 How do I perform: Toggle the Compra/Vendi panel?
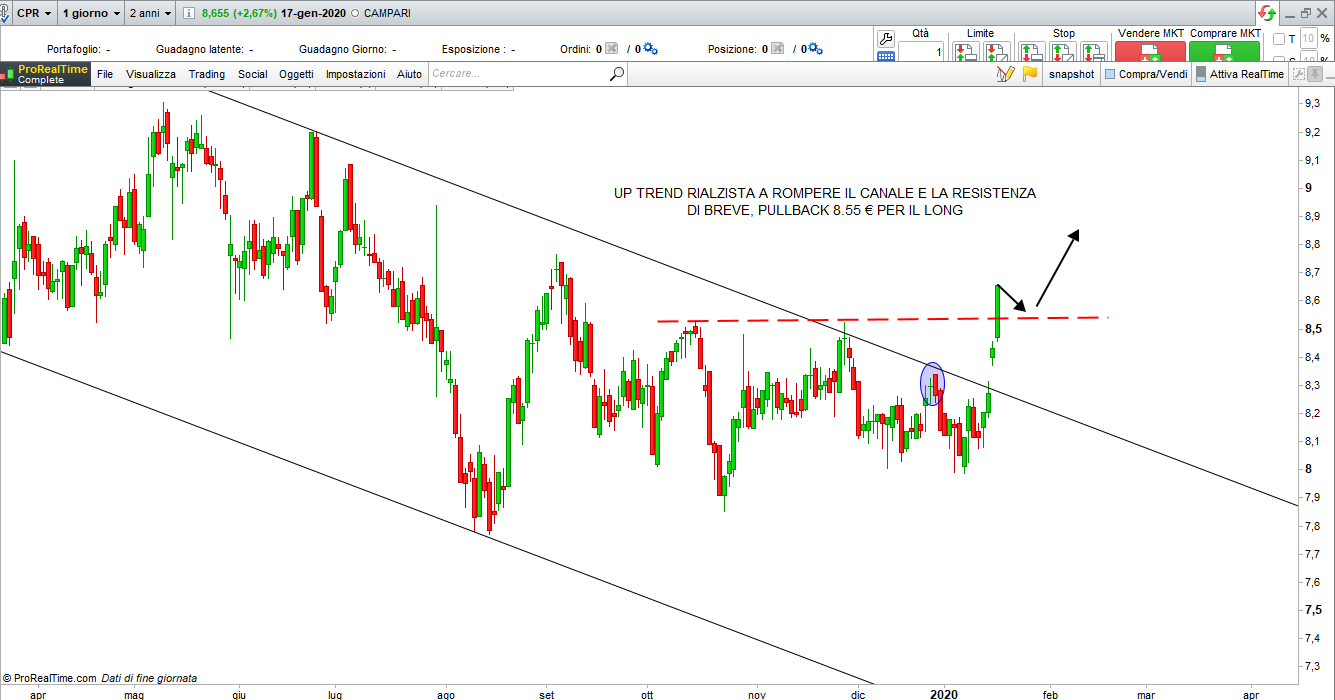tap(1145, 74)
